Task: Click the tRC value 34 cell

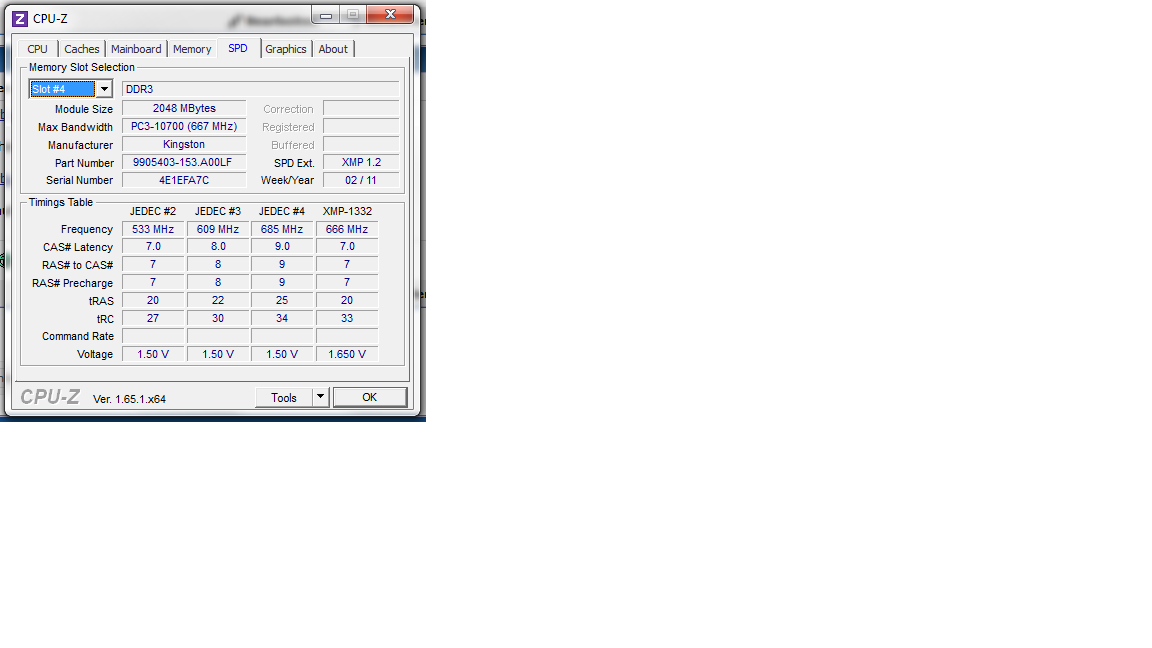Action: [282, 318]
